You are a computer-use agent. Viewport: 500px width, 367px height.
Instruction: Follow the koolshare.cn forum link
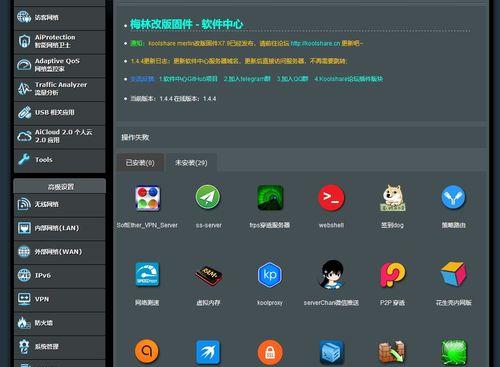(x=315, y=43)
